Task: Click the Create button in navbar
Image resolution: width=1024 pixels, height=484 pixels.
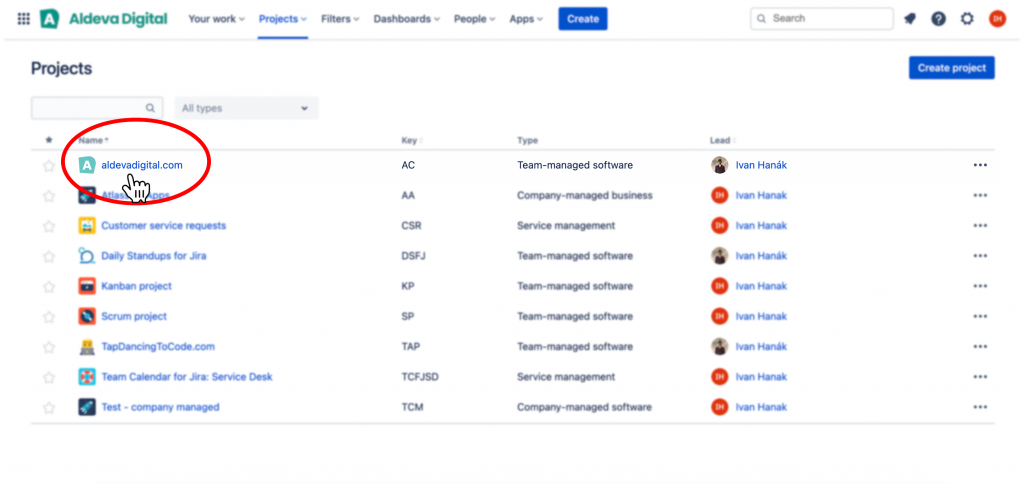Action: 583,19
